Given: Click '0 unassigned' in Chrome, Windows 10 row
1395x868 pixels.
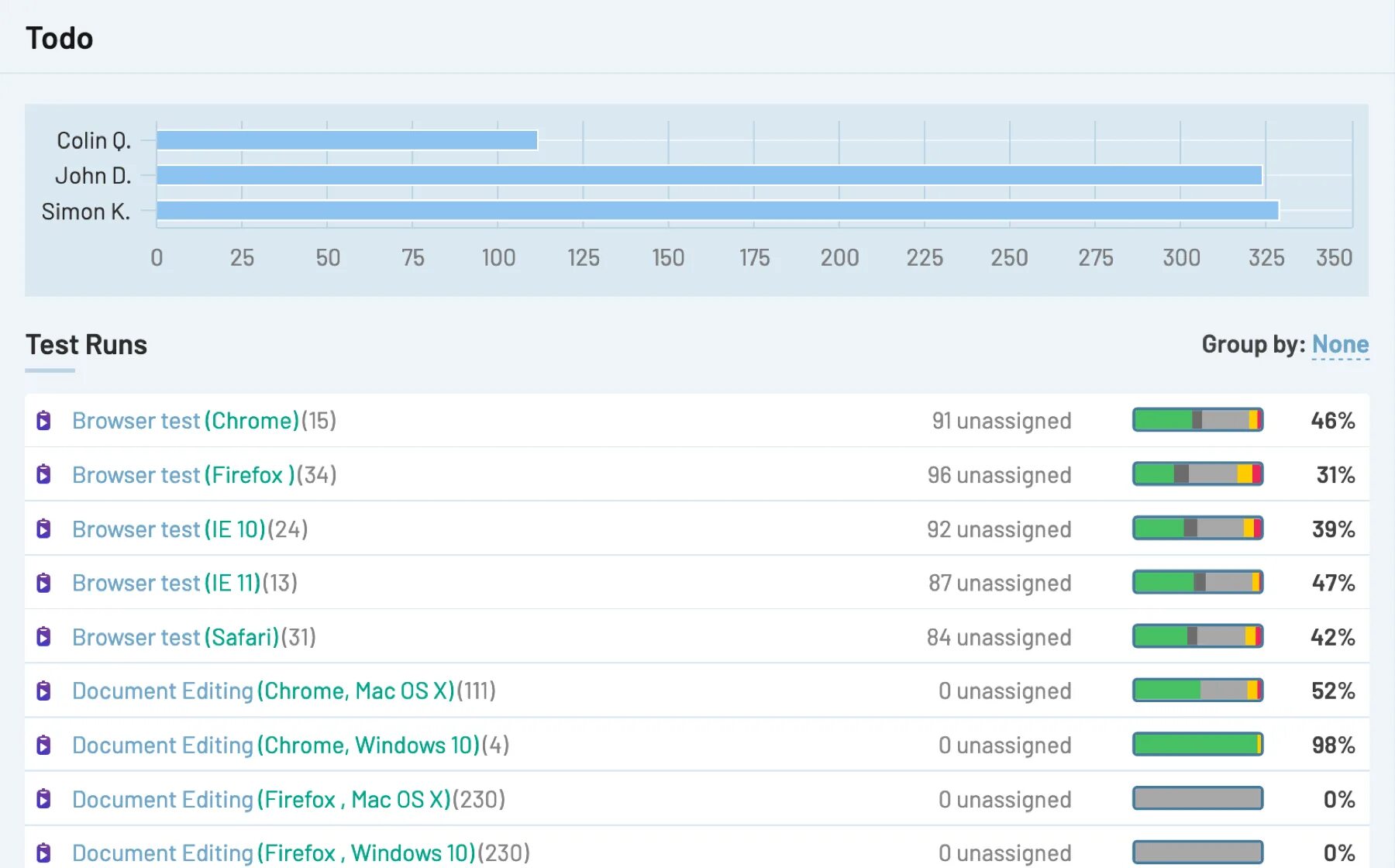Looking at the screenshot, I should tap(1005, 745).
